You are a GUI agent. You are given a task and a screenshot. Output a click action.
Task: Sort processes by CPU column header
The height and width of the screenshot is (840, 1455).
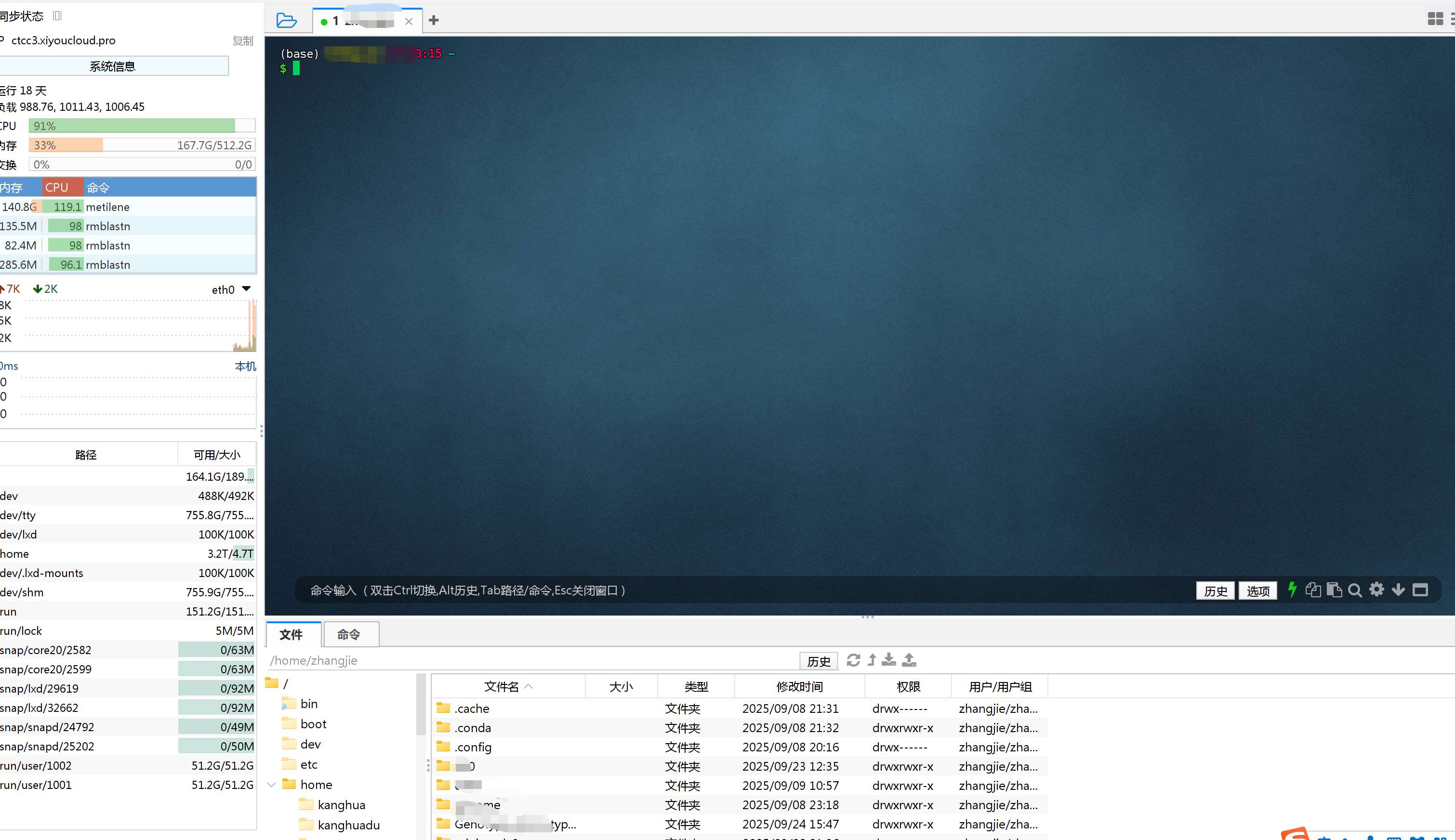pos(56,187)
